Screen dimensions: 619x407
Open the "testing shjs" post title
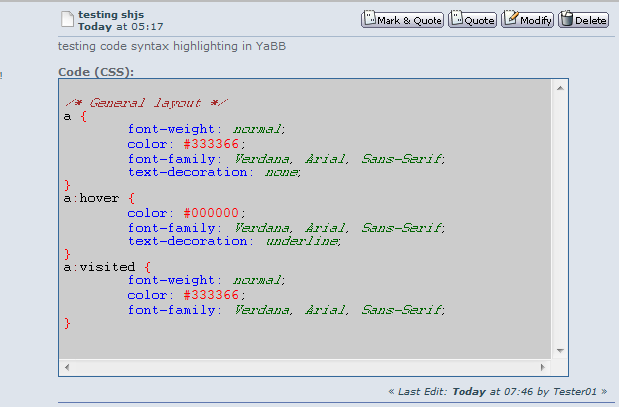click(111, 15)
